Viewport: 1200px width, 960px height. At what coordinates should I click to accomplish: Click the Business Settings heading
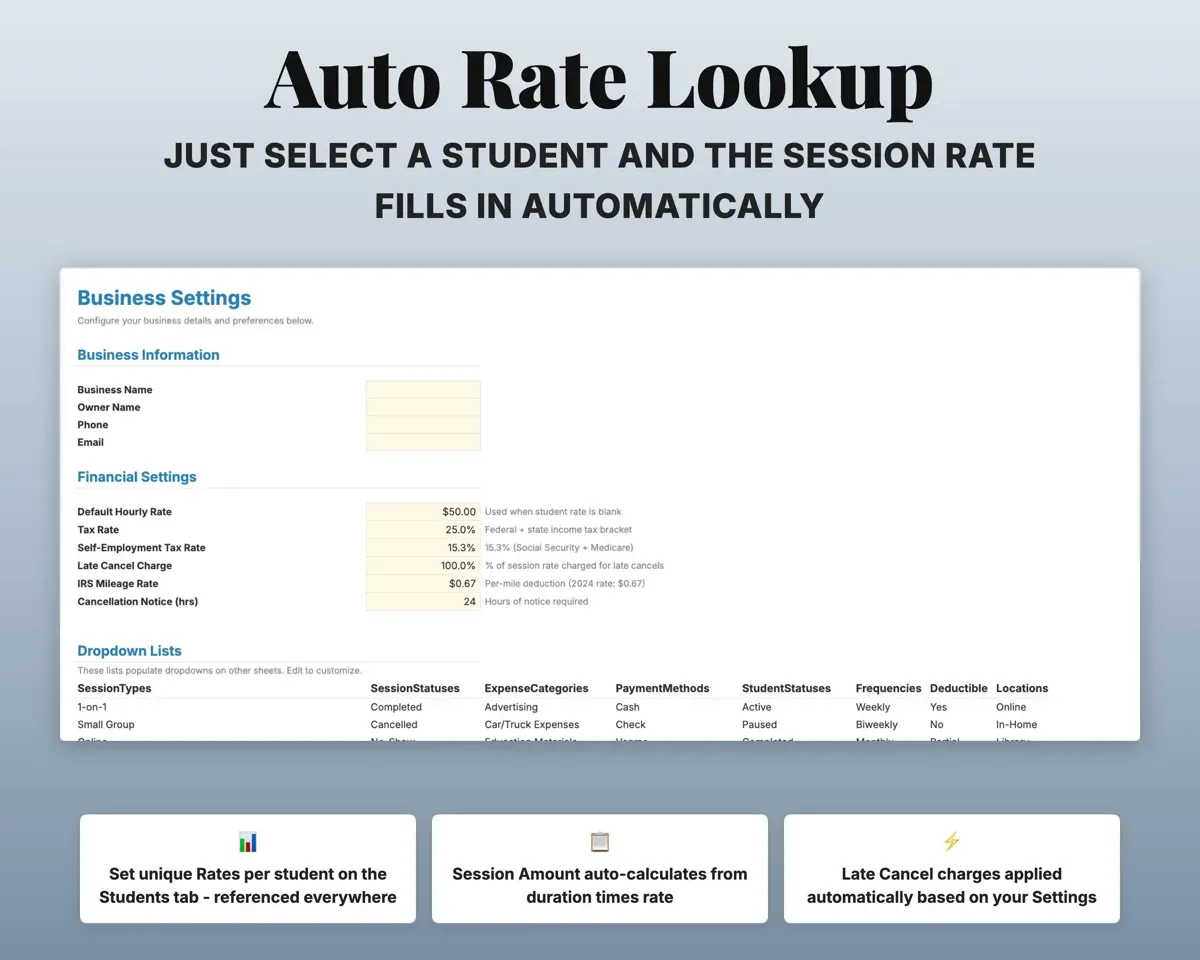(164, 298)
